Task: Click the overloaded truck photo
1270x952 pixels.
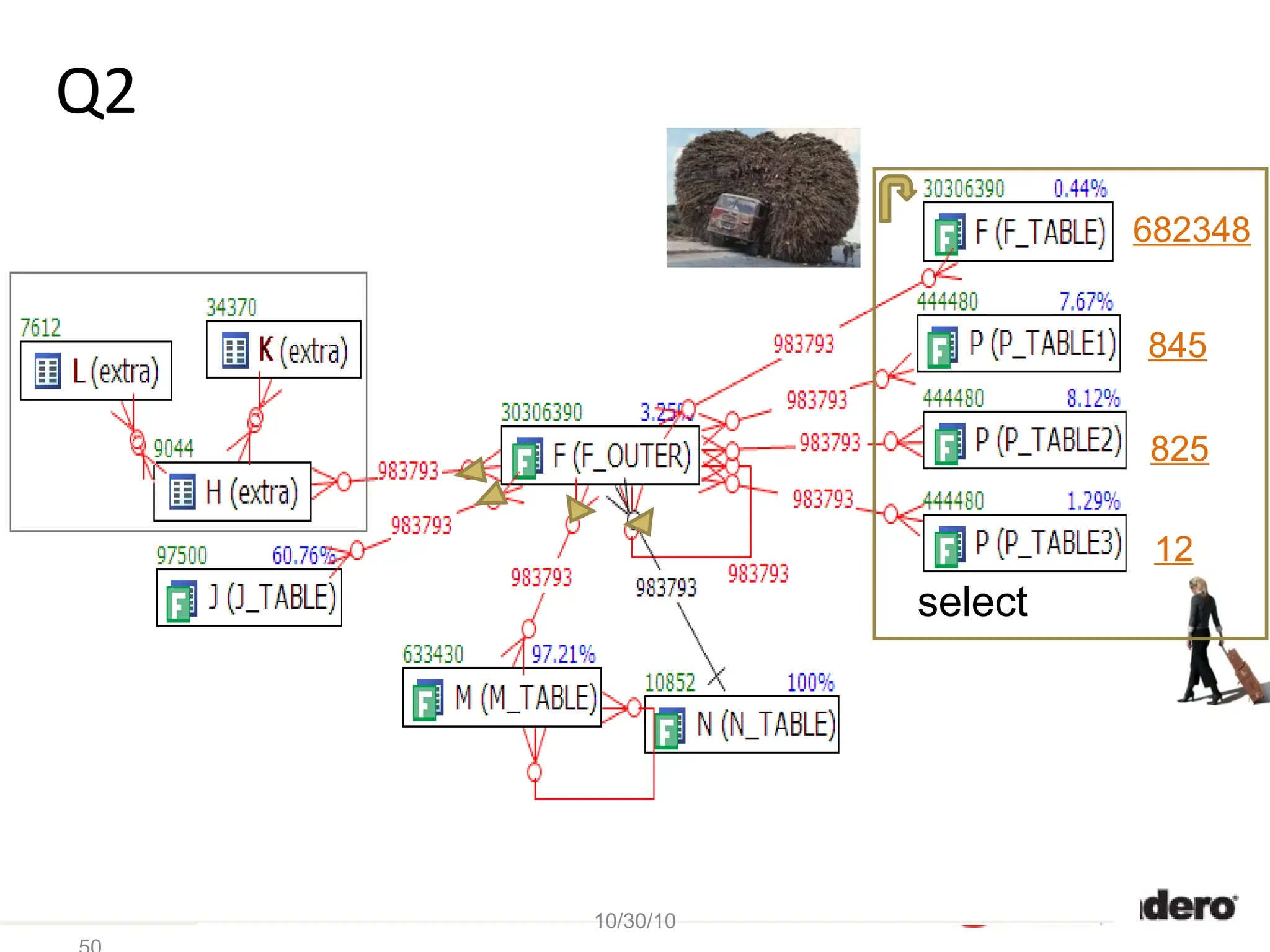Action: pos(763,198)
